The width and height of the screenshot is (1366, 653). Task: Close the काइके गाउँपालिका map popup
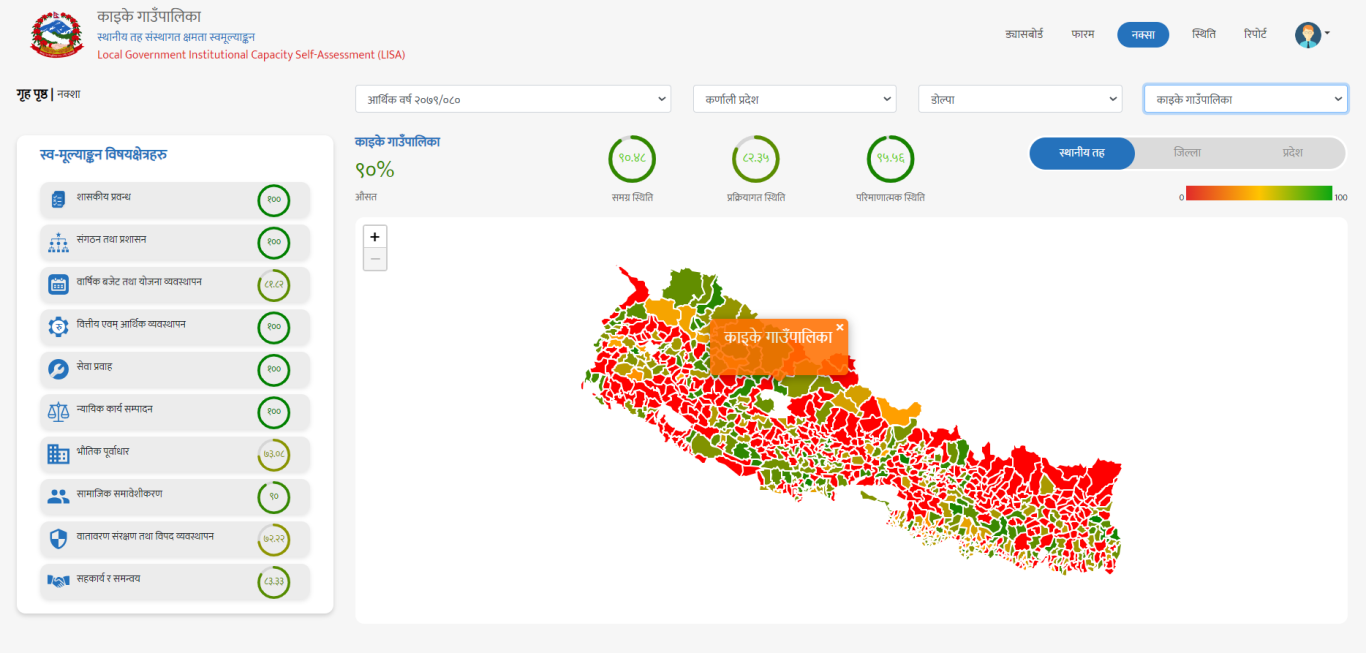point(840,327)
